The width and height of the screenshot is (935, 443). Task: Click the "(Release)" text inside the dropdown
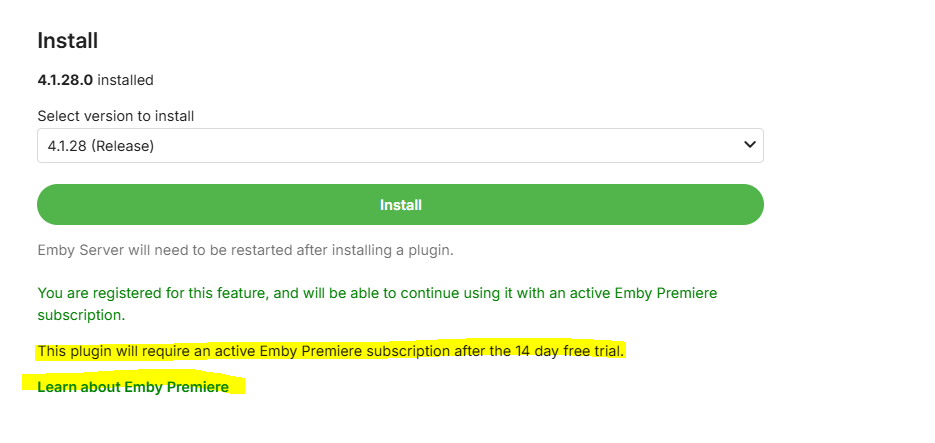[126, 146]
